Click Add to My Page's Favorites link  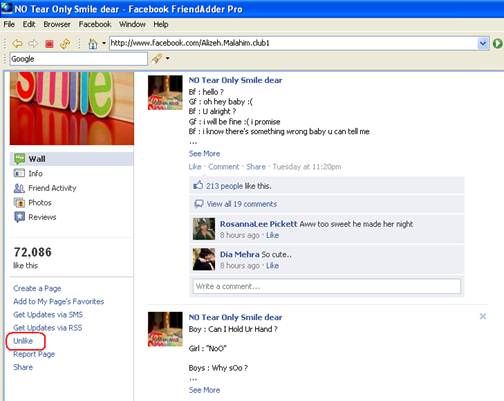[x=59, y=301]
